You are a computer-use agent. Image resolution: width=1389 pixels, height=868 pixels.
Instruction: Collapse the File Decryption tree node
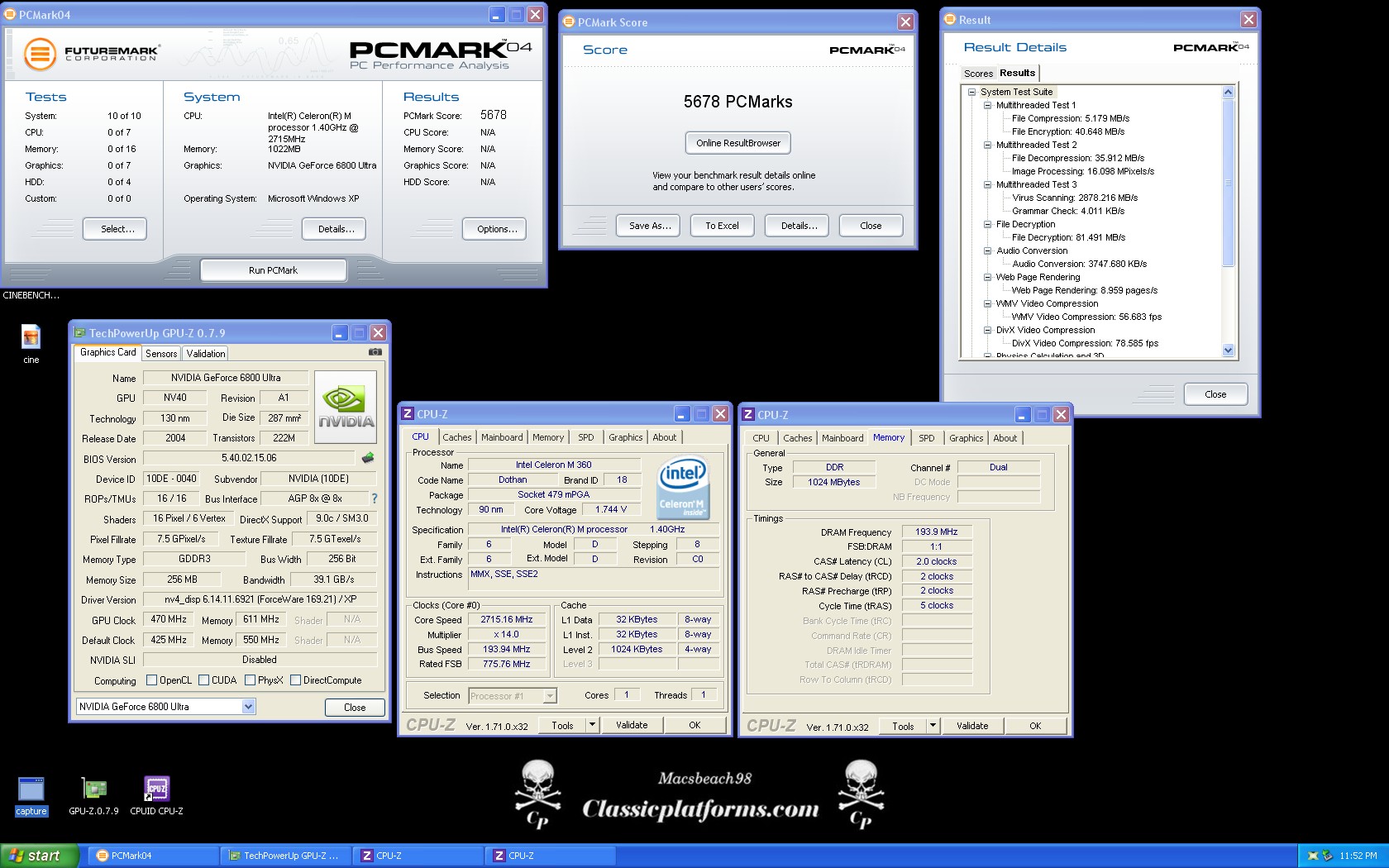pos(987,224)
